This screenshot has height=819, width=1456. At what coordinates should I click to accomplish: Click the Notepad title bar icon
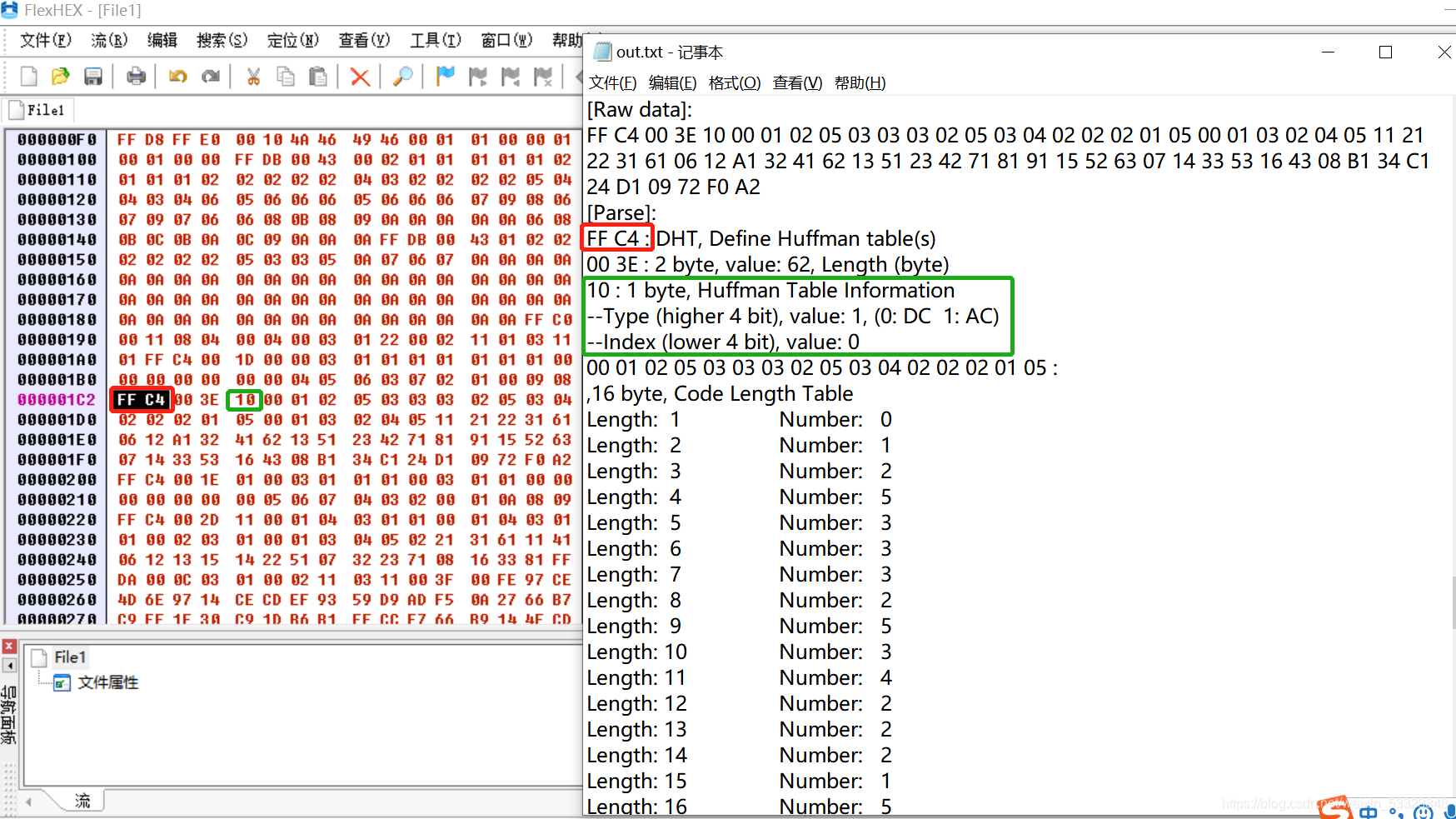point(602,52)
